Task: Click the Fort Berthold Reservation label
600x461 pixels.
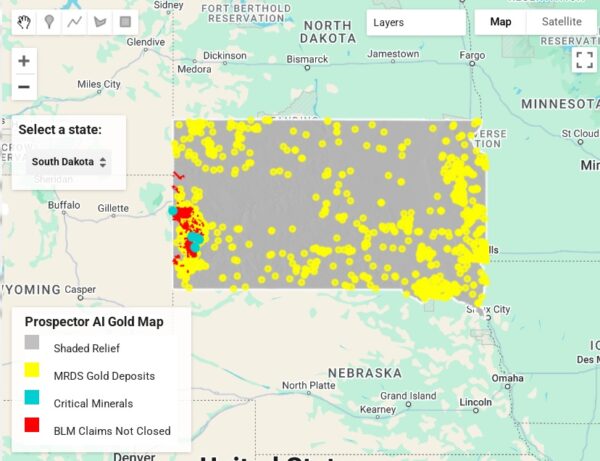Action: [x=246, y=13]
